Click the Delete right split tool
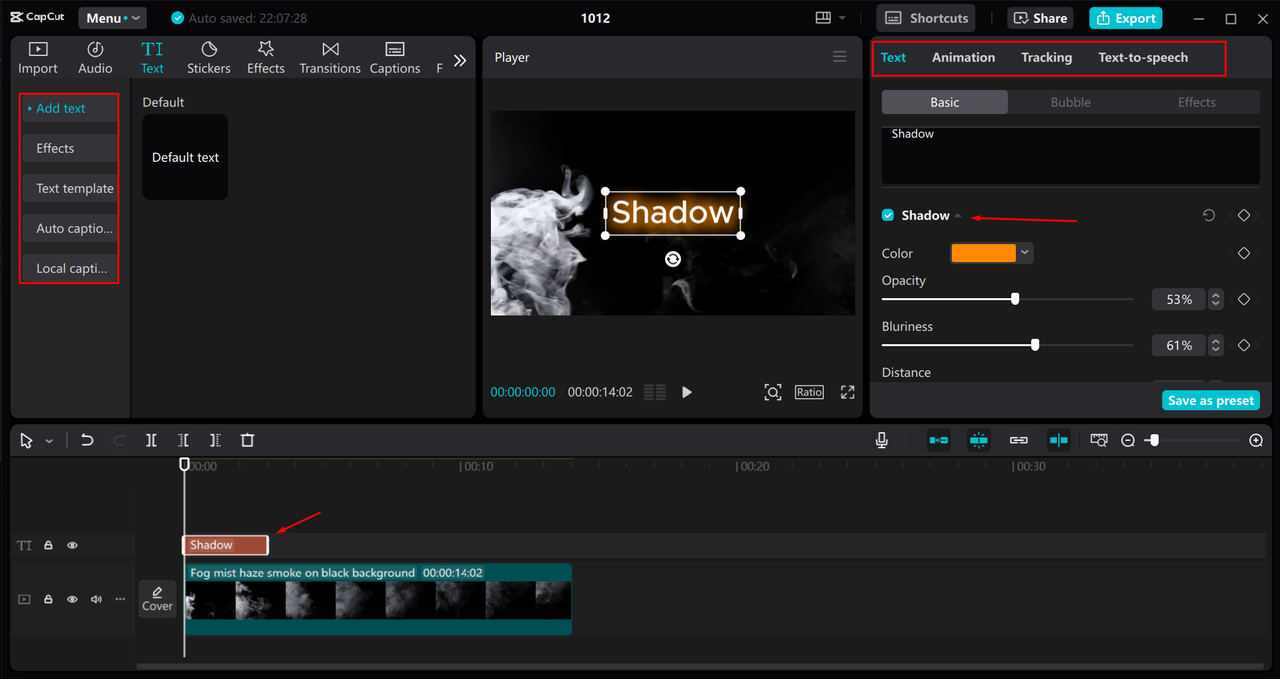Viewport: 1280px width, 679px height. 215,440
